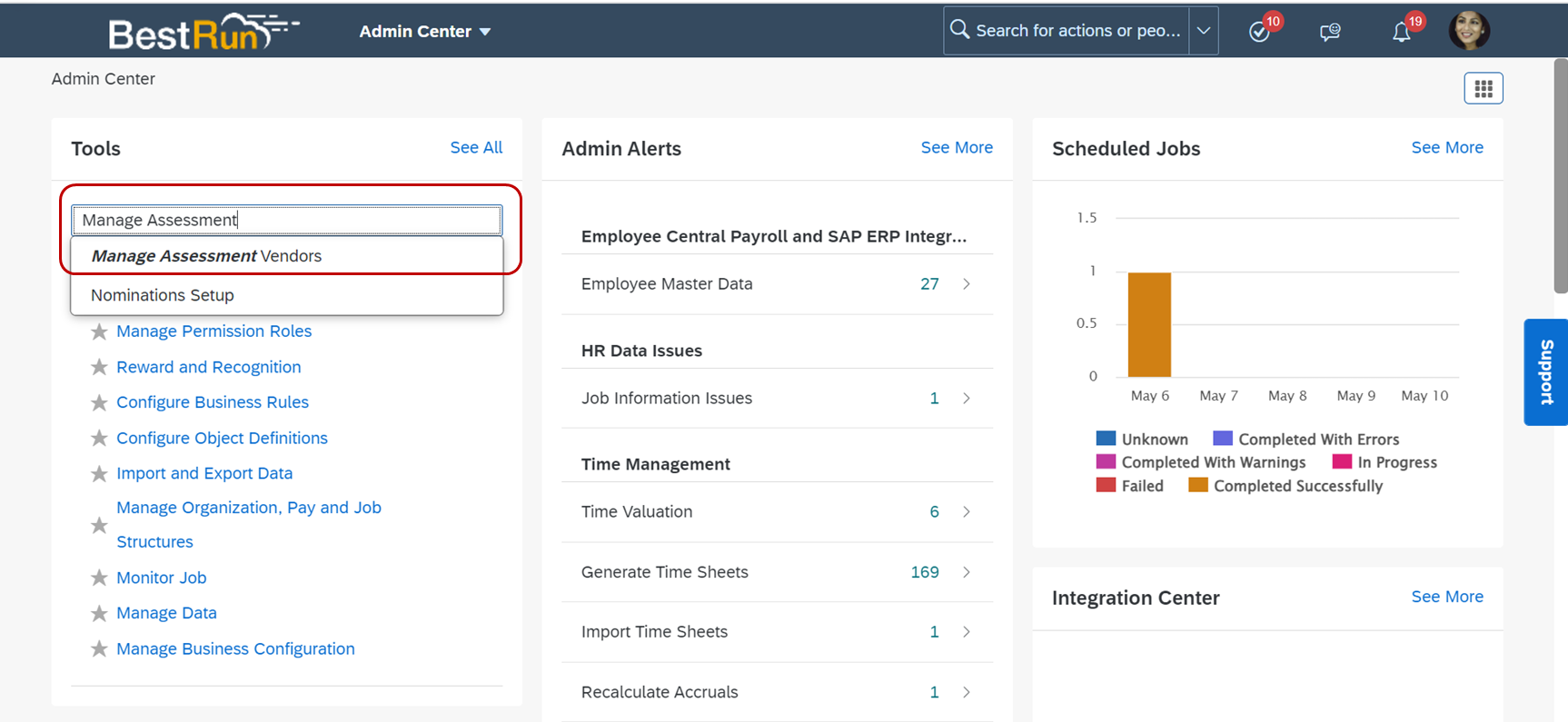
Task: Click the May 6 orange chart bar
Action: [x=1149, y=324]
